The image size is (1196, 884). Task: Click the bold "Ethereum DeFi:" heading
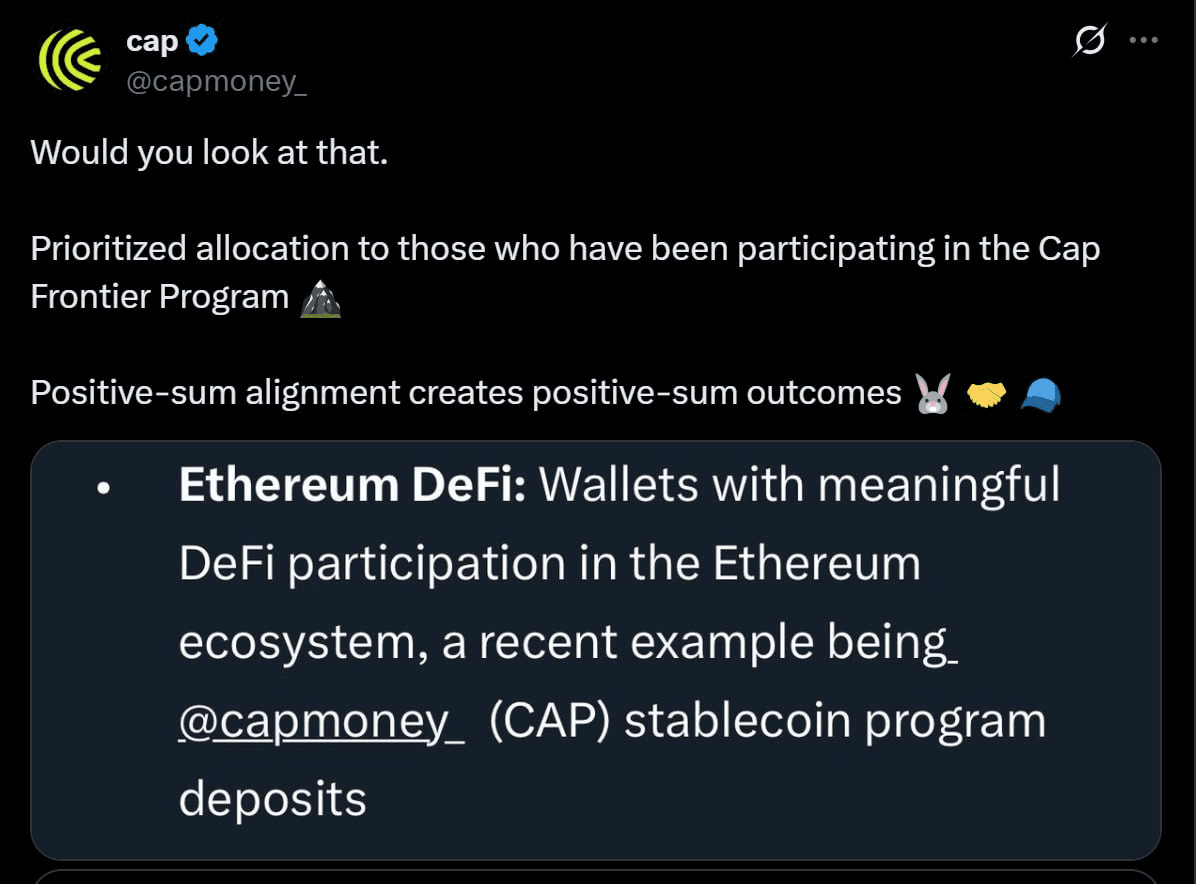pos(352,486)
